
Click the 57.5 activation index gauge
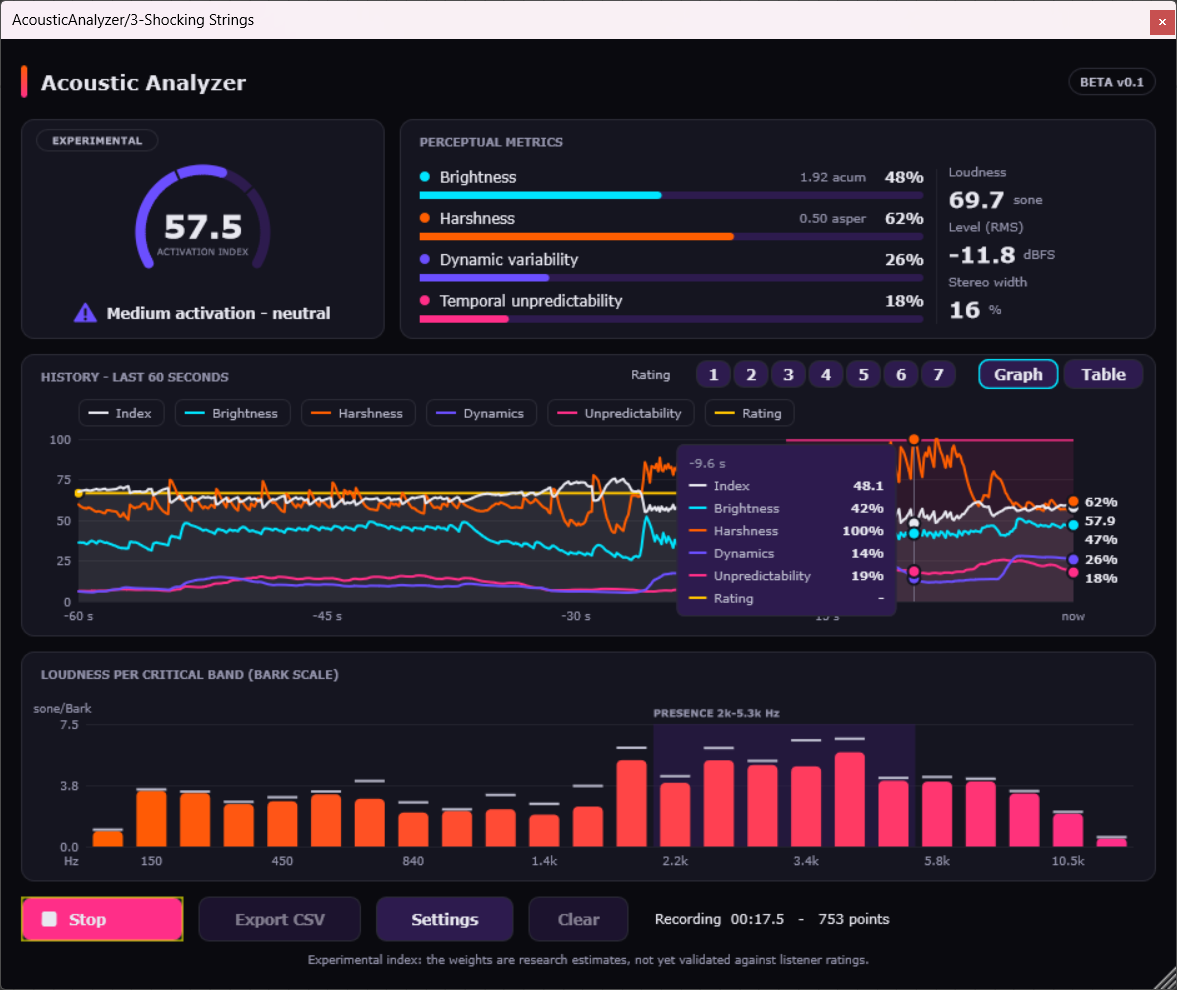pyautogui.click(x=203, y=218)
